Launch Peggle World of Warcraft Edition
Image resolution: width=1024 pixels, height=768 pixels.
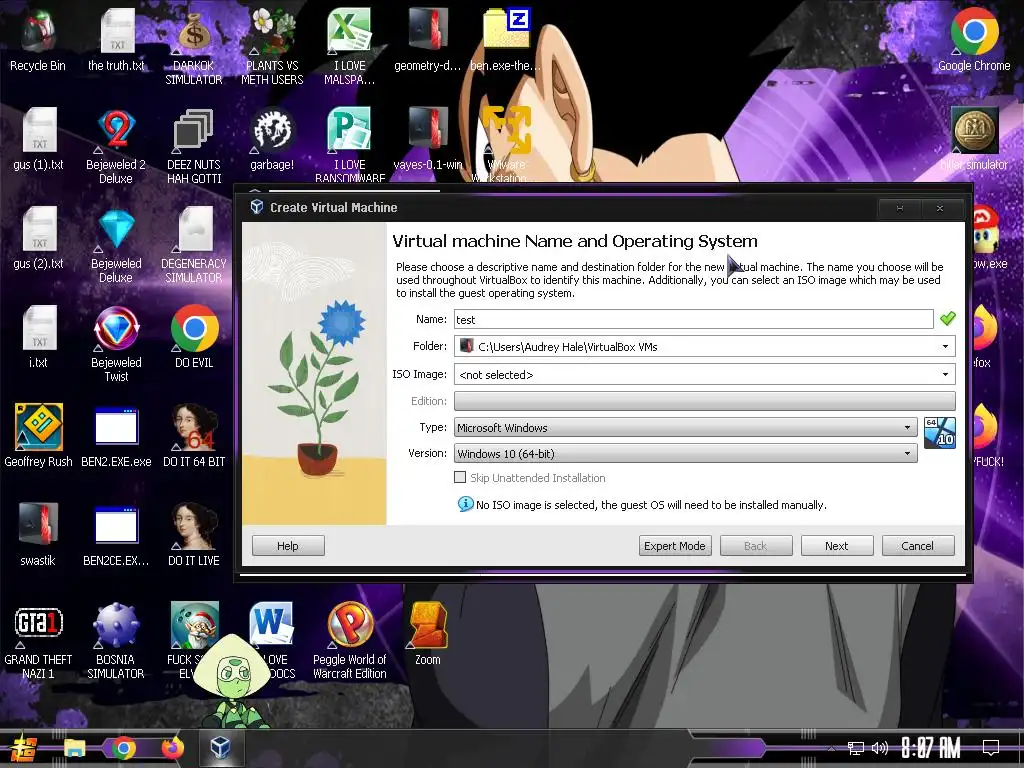(349, 640)
